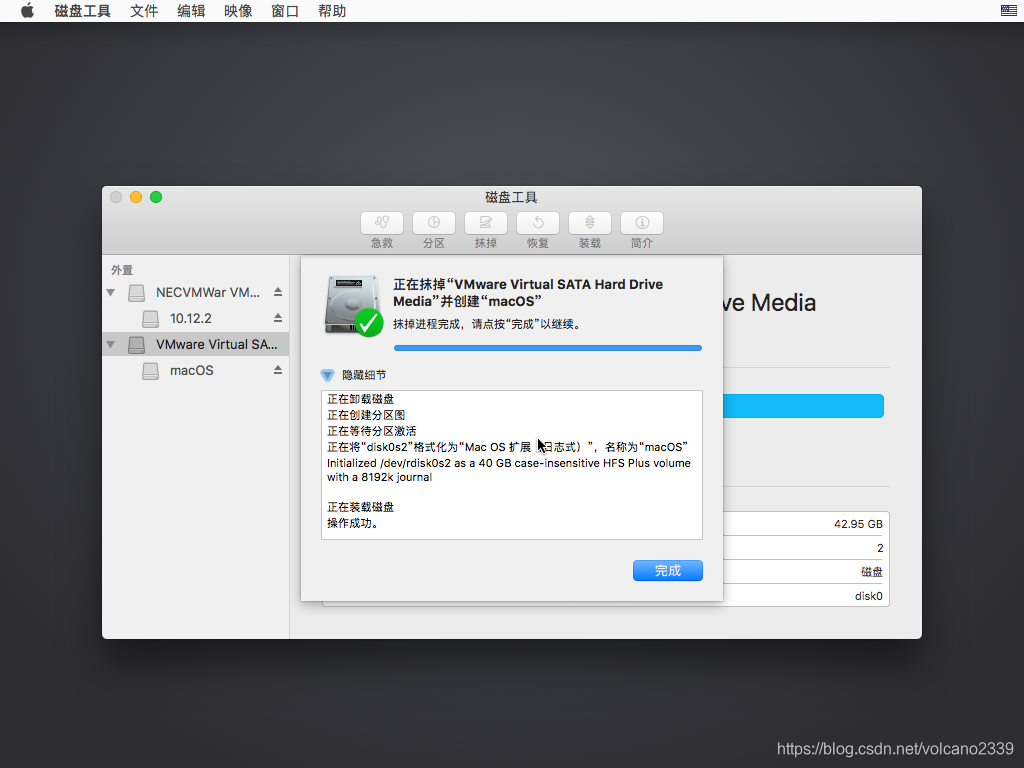Viewport: 1024px width, 768px height.
Task: Click the yellow minimize window button
Action: (136, 197)
